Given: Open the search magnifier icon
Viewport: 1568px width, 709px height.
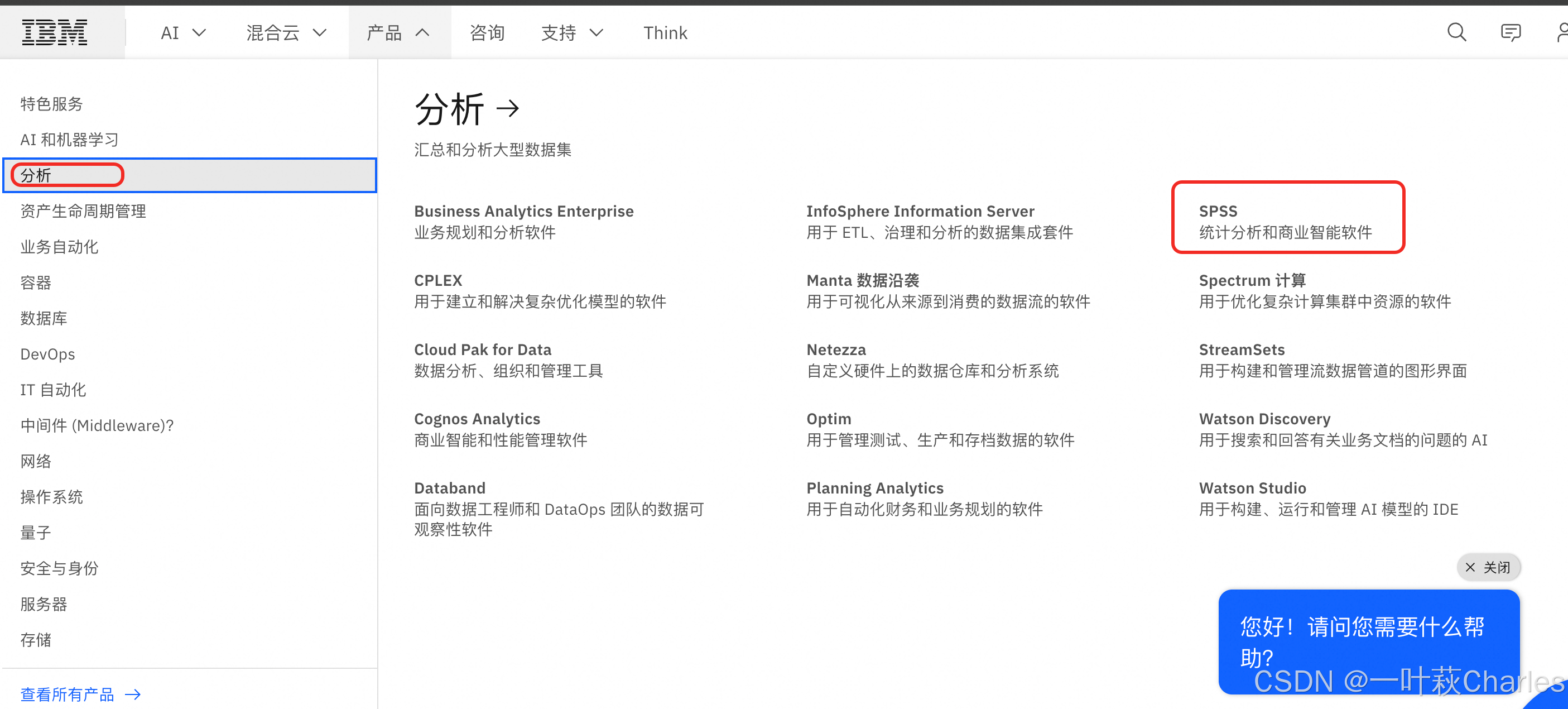Looking at the screenshot, I should coord(1456,32).
